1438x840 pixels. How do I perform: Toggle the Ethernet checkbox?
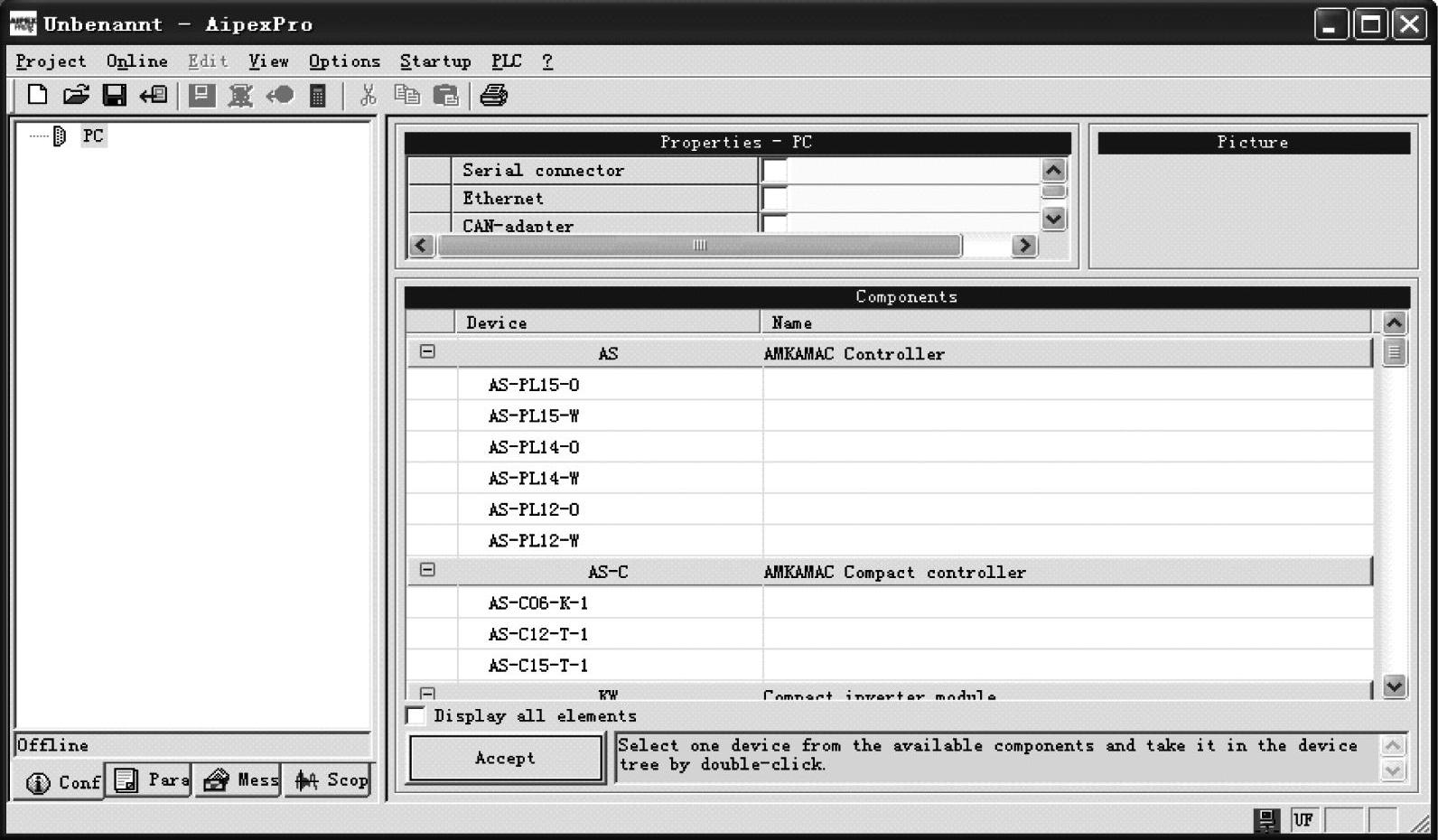point(774,198)
